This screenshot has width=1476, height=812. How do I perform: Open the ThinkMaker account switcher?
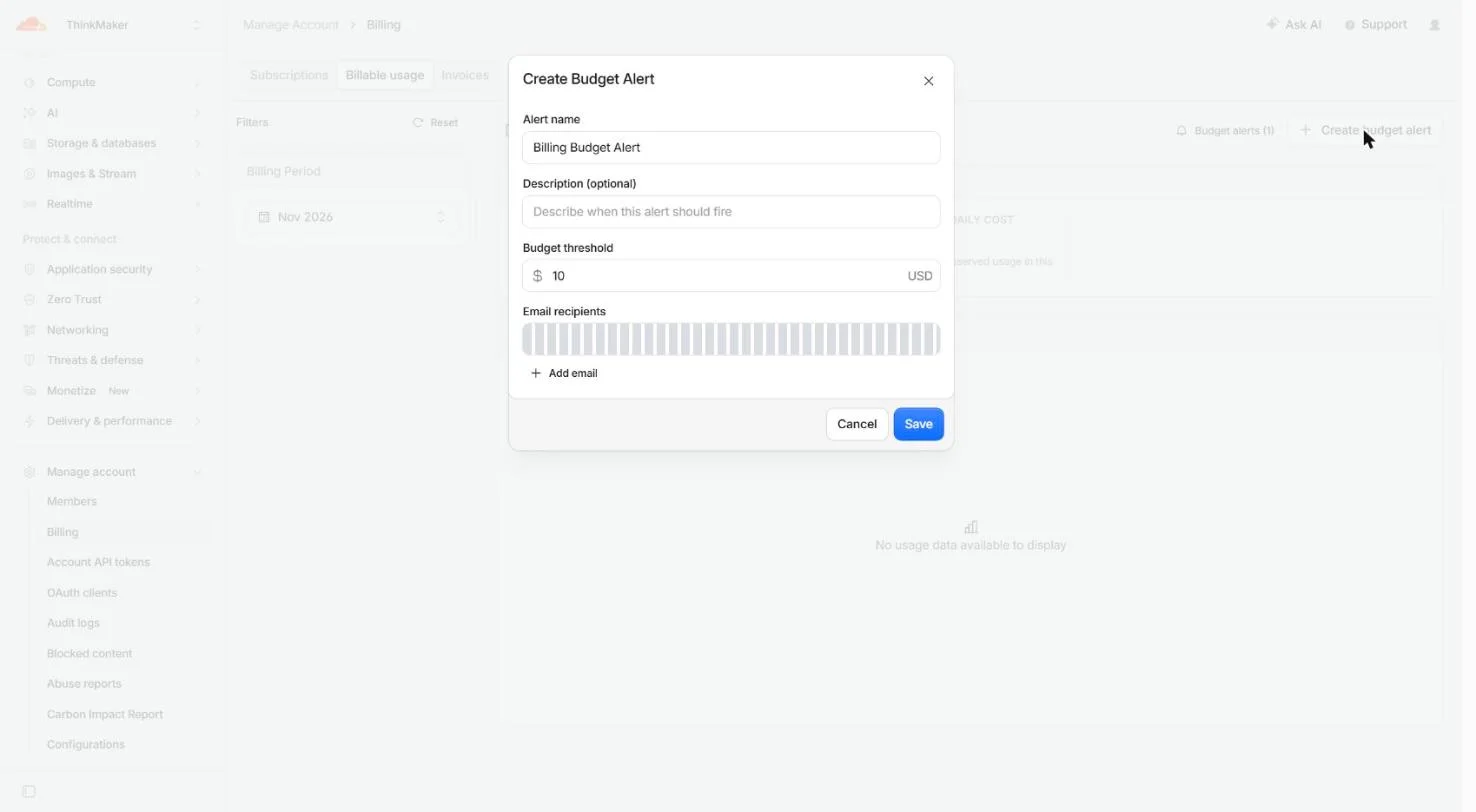coord(132,25)
